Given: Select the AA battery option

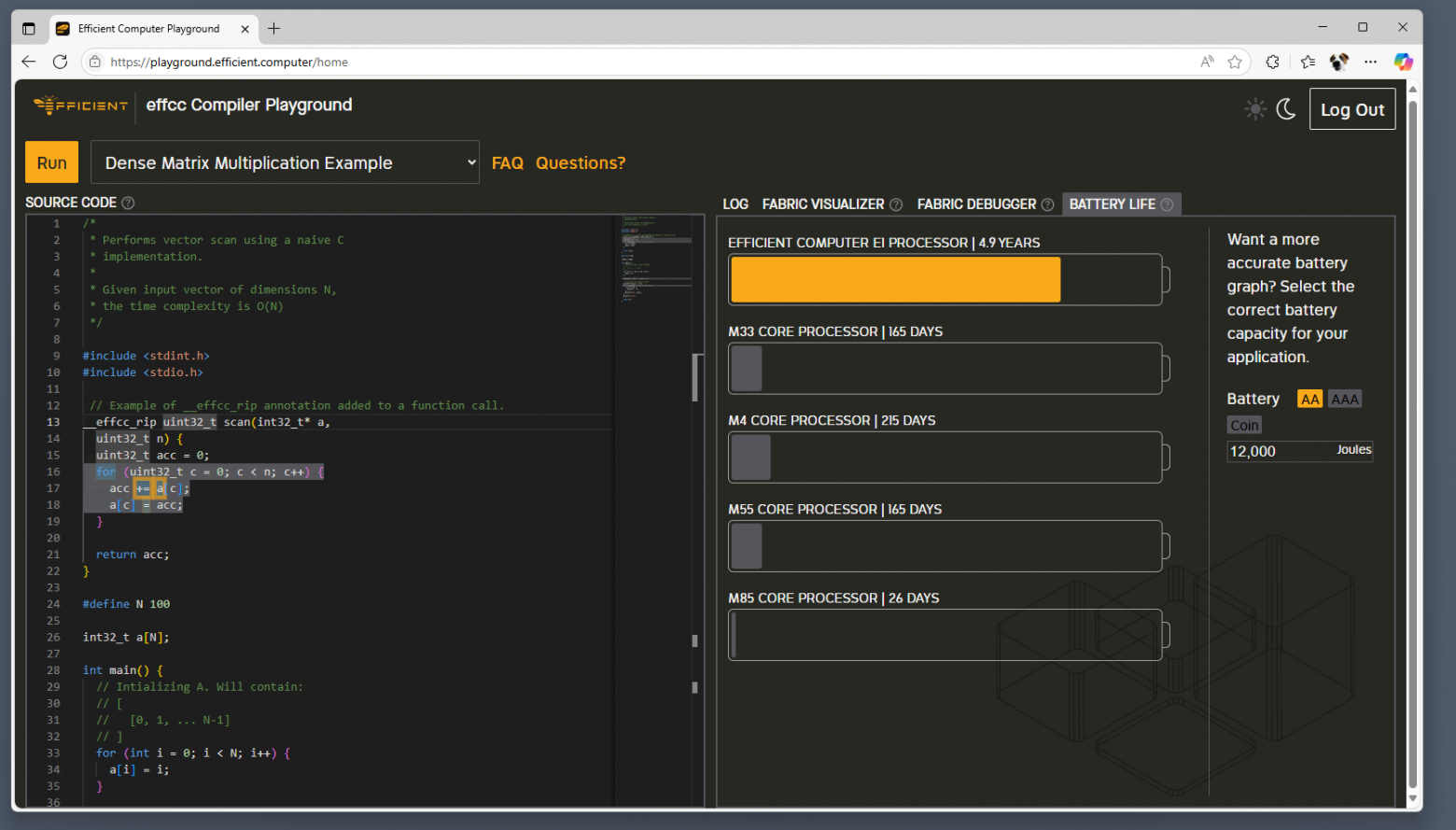Looking at the screenshot, I should pos(1309,400).
